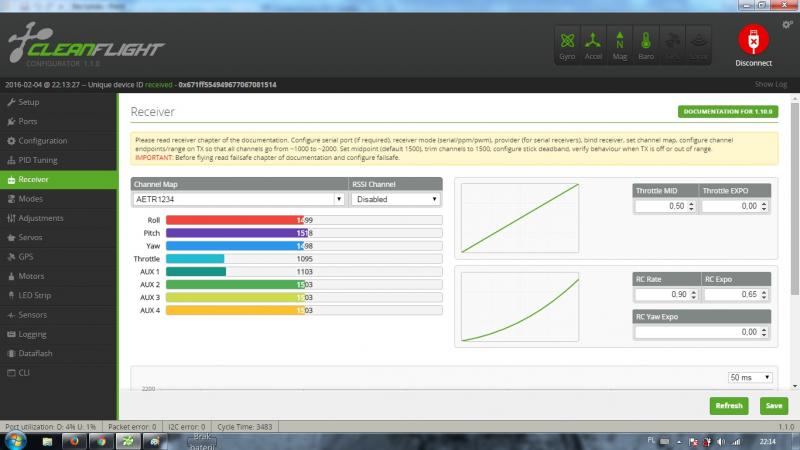Click the Show Log link
Viewport: 800px width, 450px height.
tap(770, 84)
